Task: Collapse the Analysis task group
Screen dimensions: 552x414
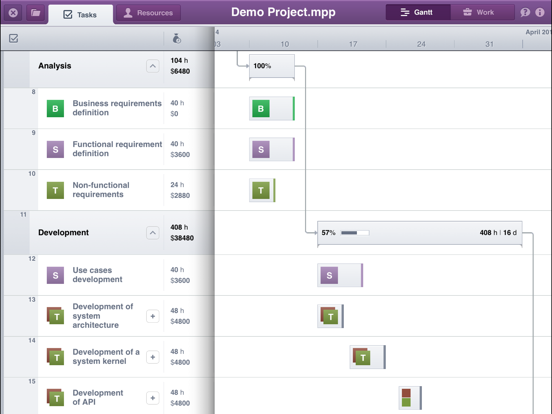Action: pos(152,66)
